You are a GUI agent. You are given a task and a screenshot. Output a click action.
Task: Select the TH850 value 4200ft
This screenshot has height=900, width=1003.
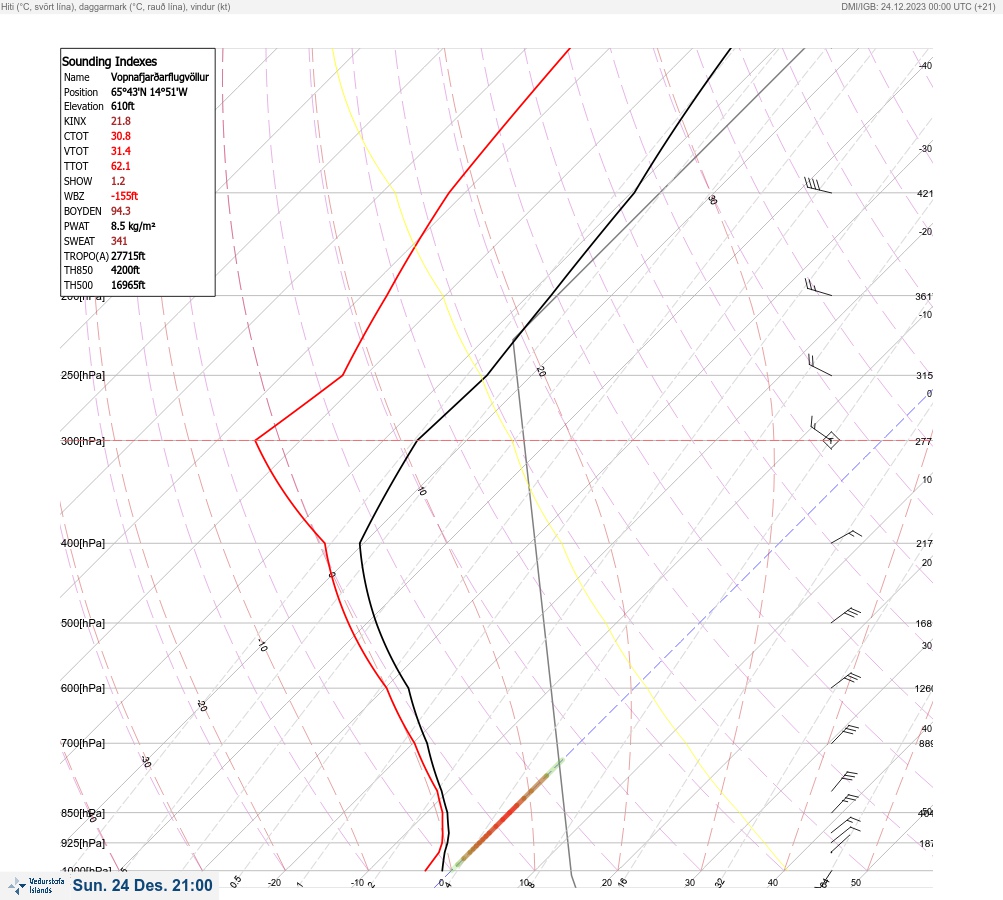tap(125, 270)
